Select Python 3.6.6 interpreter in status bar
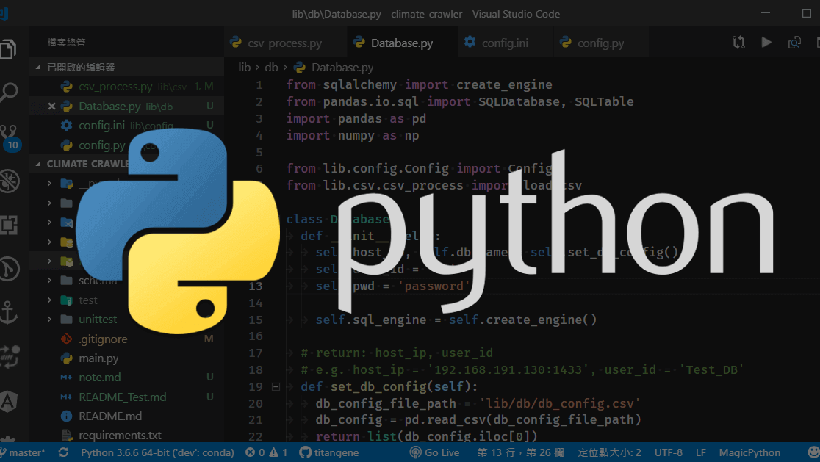The height and width of the screenshot is (462, 820). point(157,453)
